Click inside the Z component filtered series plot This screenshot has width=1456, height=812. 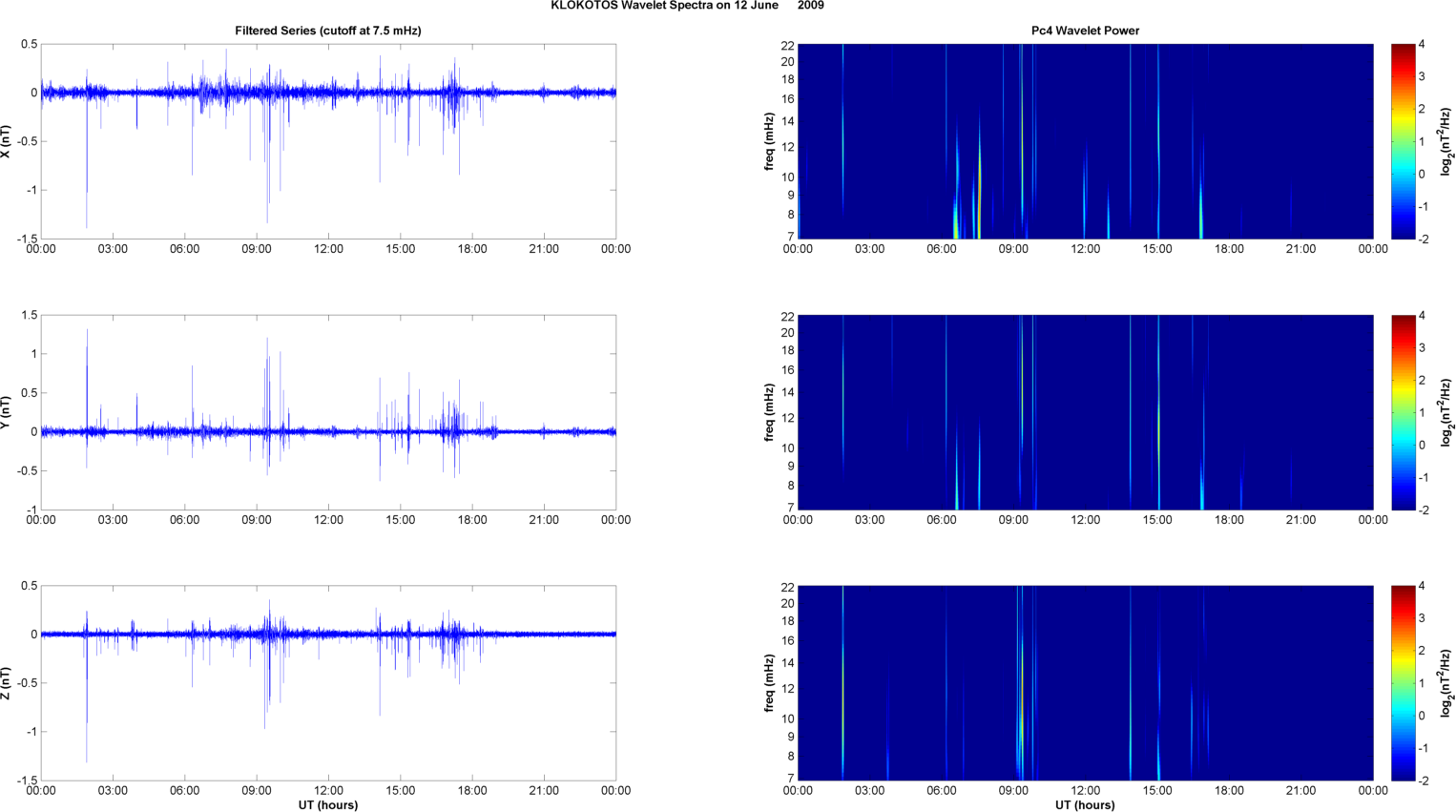click(328, 683)
